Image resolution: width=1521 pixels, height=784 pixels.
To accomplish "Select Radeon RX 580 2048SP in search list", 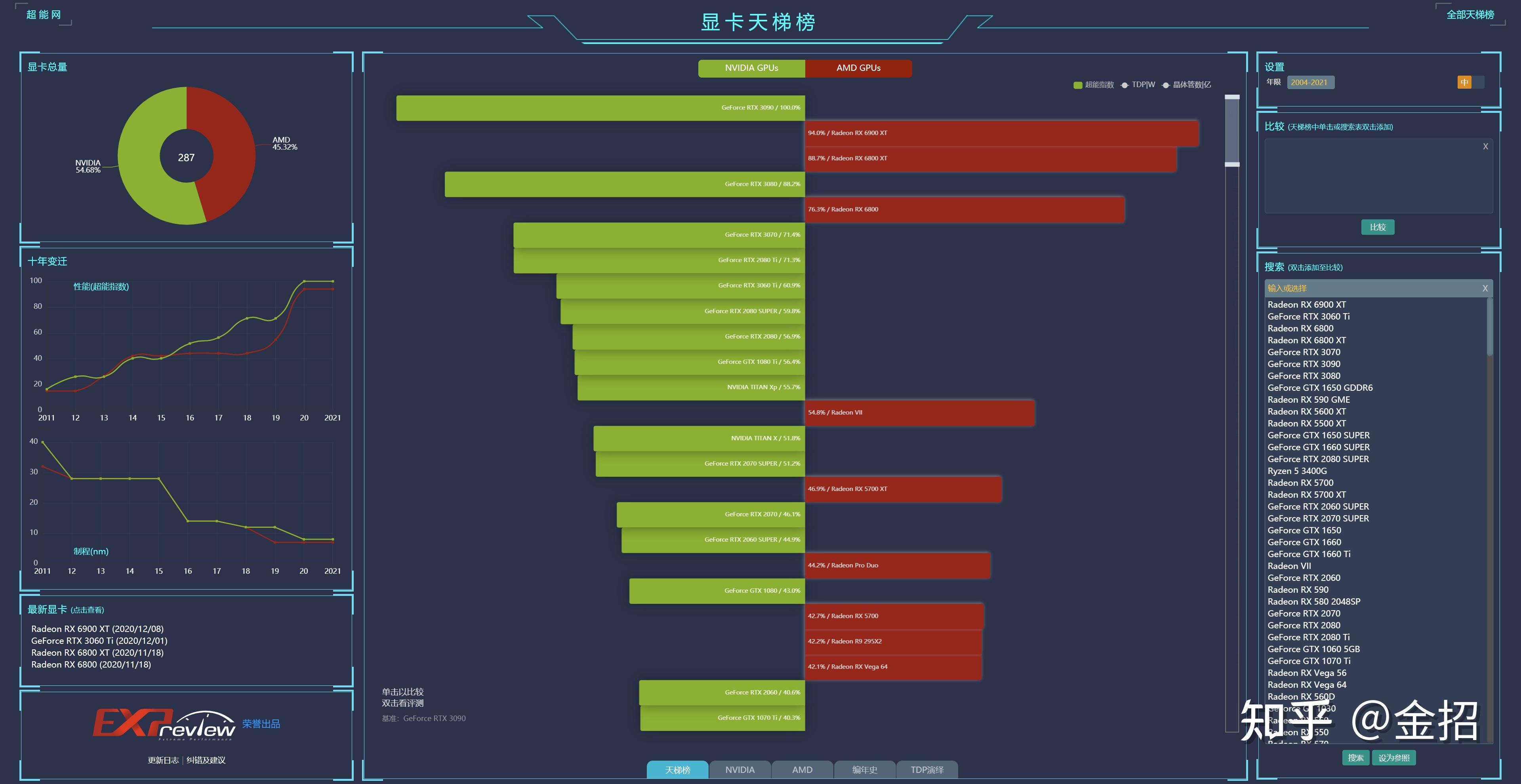I will click(x=1314, y=601).
